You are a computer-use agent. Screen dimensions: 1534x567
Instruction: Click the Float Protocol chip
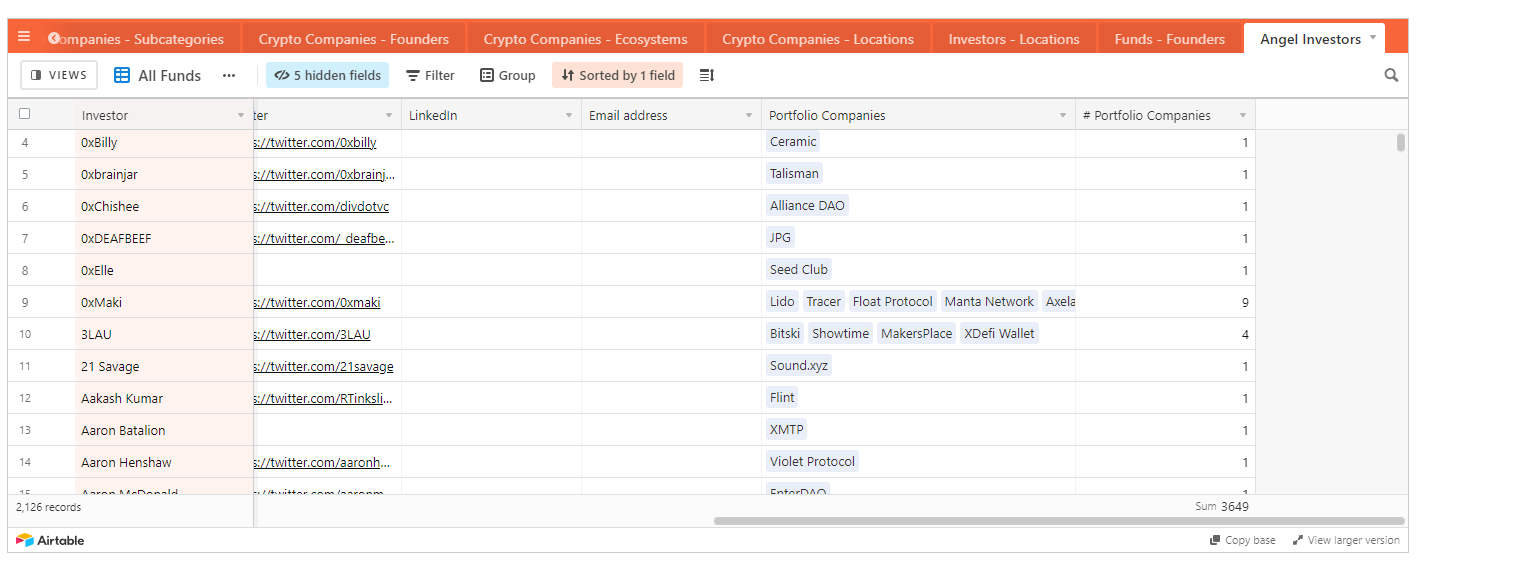coord(893,302)
